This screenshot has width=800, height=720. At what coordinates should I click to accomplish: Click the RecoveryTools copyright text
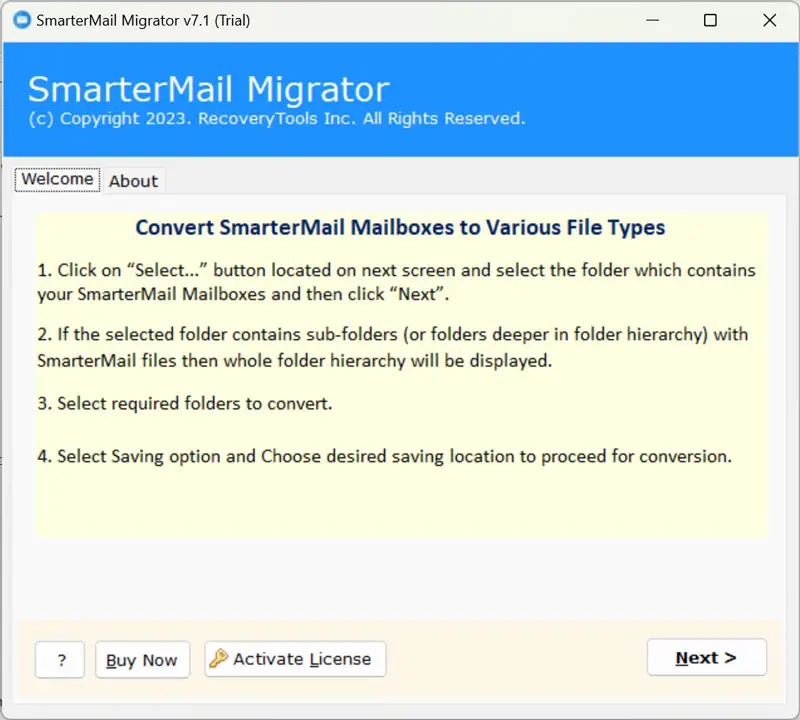click(277, 118)
